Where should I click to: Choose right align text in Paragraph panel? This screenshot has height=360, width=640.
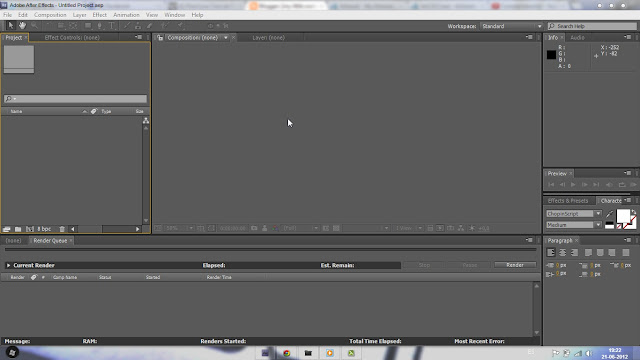pyautogui.click(x=574, y=253)
